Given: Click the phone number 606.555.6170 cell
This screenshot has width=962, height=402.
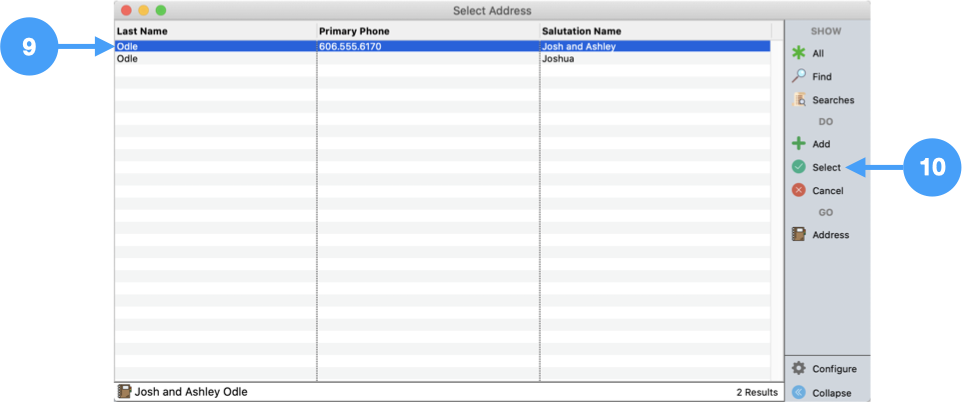Looking at the screenshot, I should [350, 46].
